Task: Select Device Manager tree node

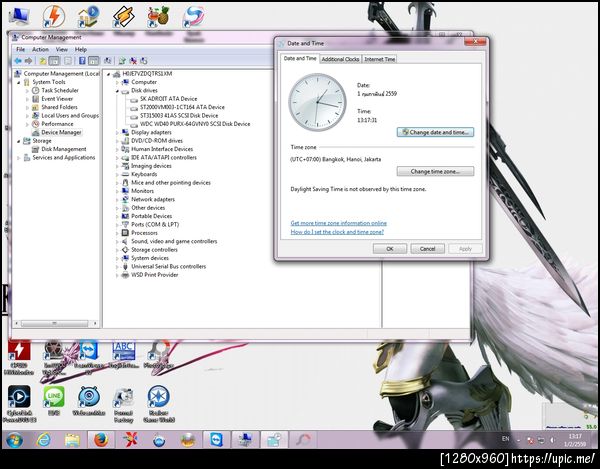Action: (x=61, y=132)
